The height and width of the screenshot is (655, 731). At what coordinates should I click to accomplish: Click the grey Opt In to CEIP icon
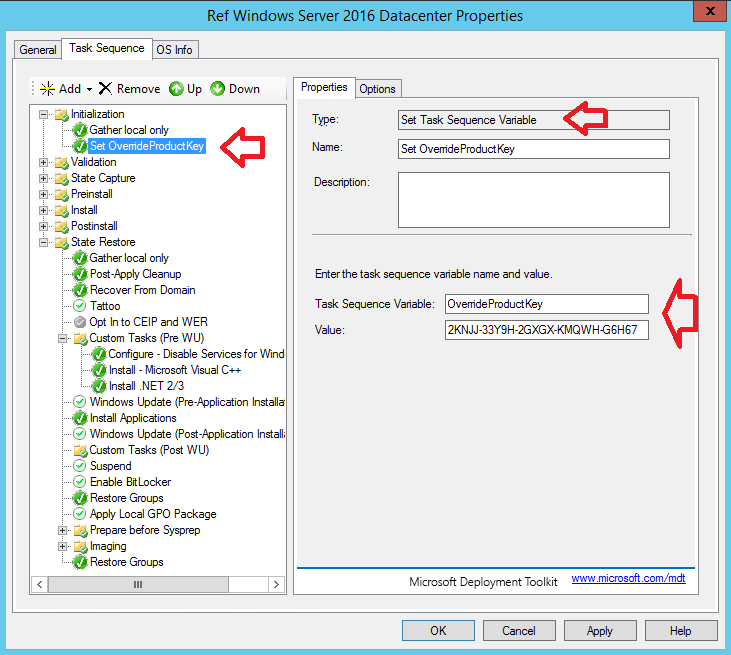click(x=81, y=322)
